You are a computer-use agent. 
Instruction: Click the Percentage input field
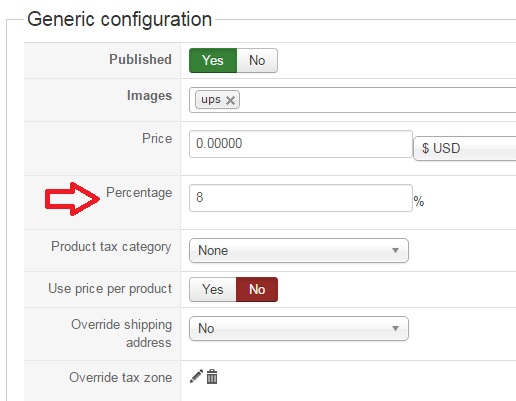301,198
